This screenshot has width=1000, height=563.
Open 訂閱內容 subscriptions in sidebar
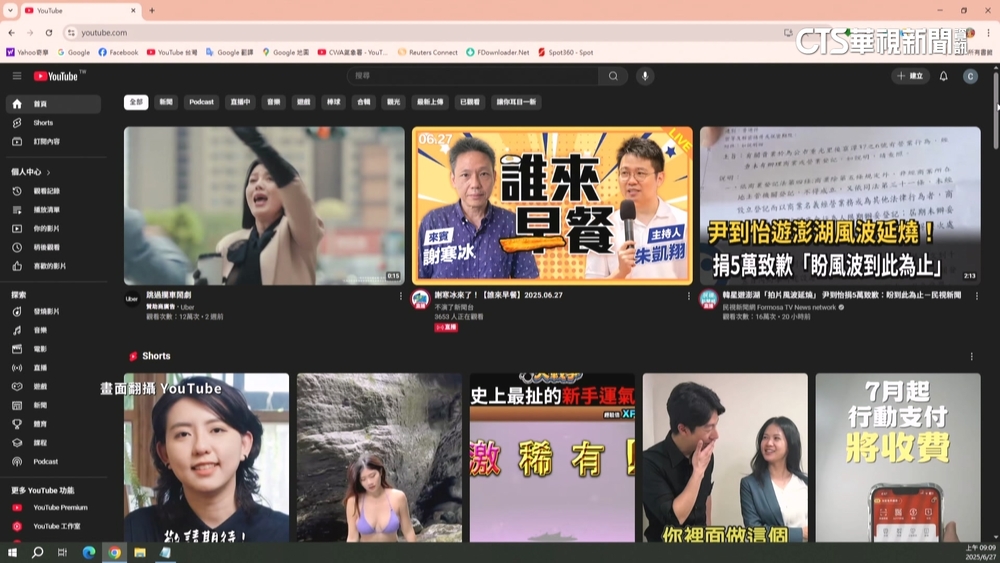[x=54, y=142]
